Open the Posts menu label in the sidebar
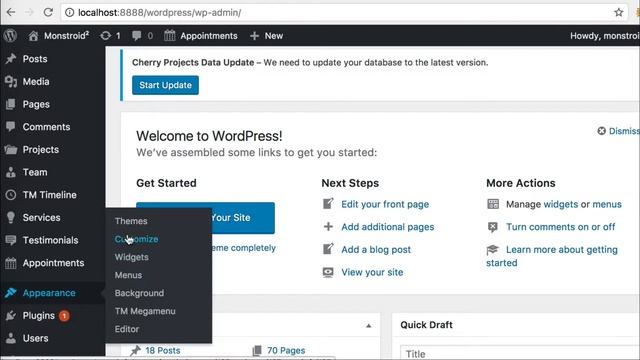This screenshot has height=360, width=640. (x=35, y=59)
